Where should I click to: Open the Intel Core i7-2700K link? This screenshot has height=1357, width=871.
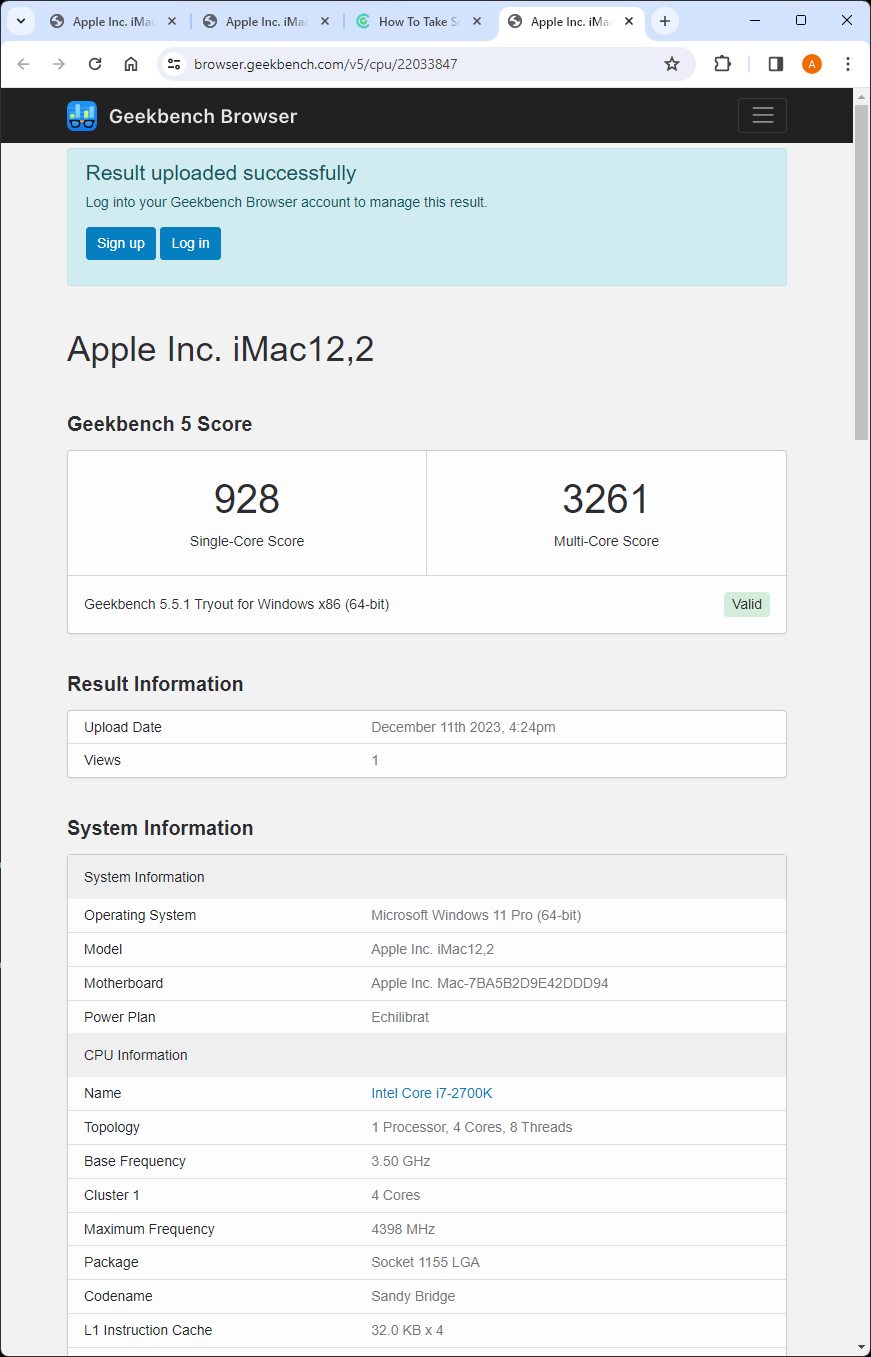point(431,1093)
